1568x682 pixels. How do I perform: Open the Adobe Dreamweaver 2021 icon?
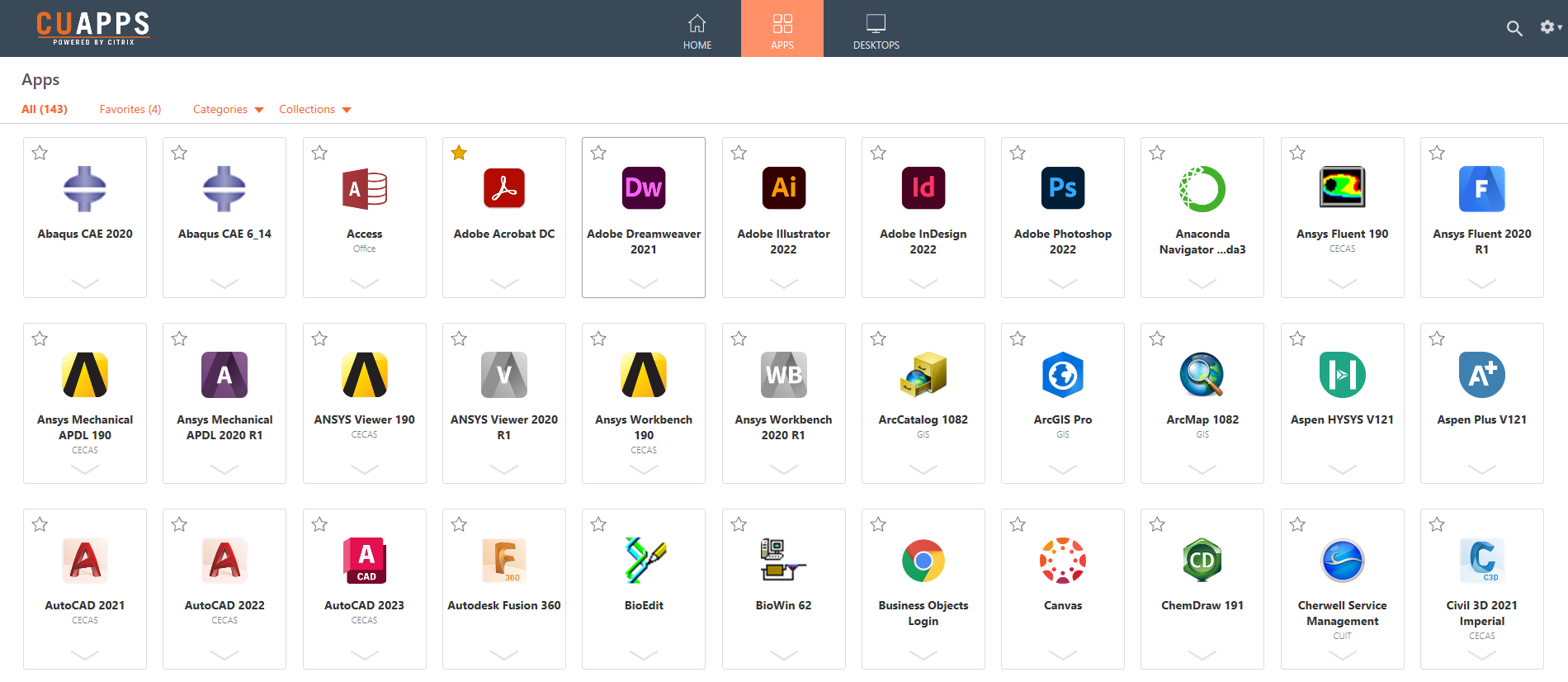644,188
